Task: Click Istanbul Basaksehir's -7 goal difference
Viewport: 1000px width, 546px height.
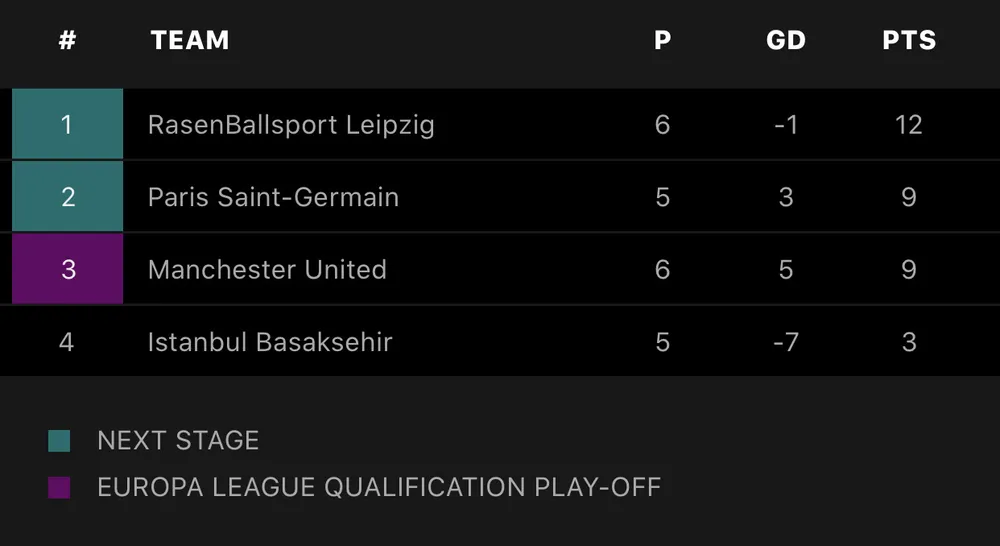Action: click(x=786, y=342)
